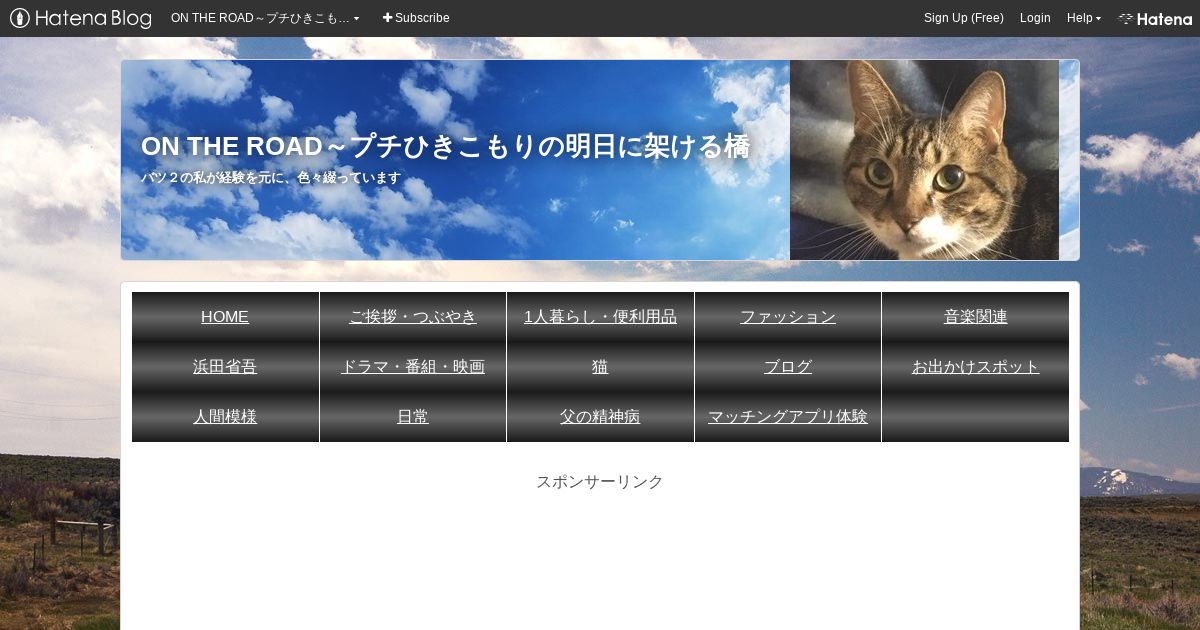Image resolution: width=1200 pixels, height=630 pixels.
Task: Open the お出かけスポット category
Action: tap(975, 367)
